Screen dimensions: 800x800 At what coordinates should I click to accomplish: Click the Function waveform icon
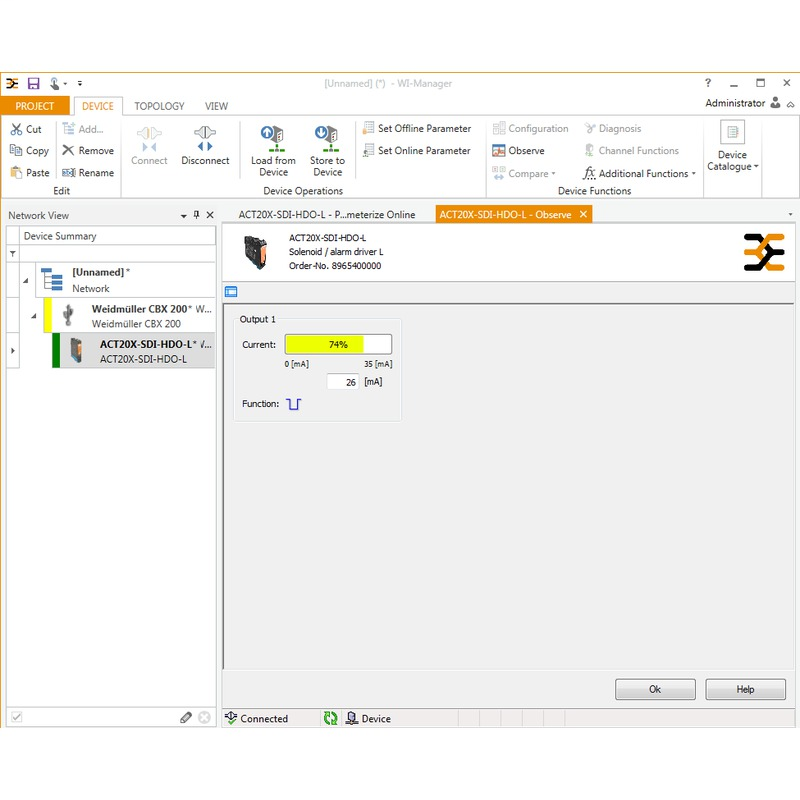tap(294, 404)
